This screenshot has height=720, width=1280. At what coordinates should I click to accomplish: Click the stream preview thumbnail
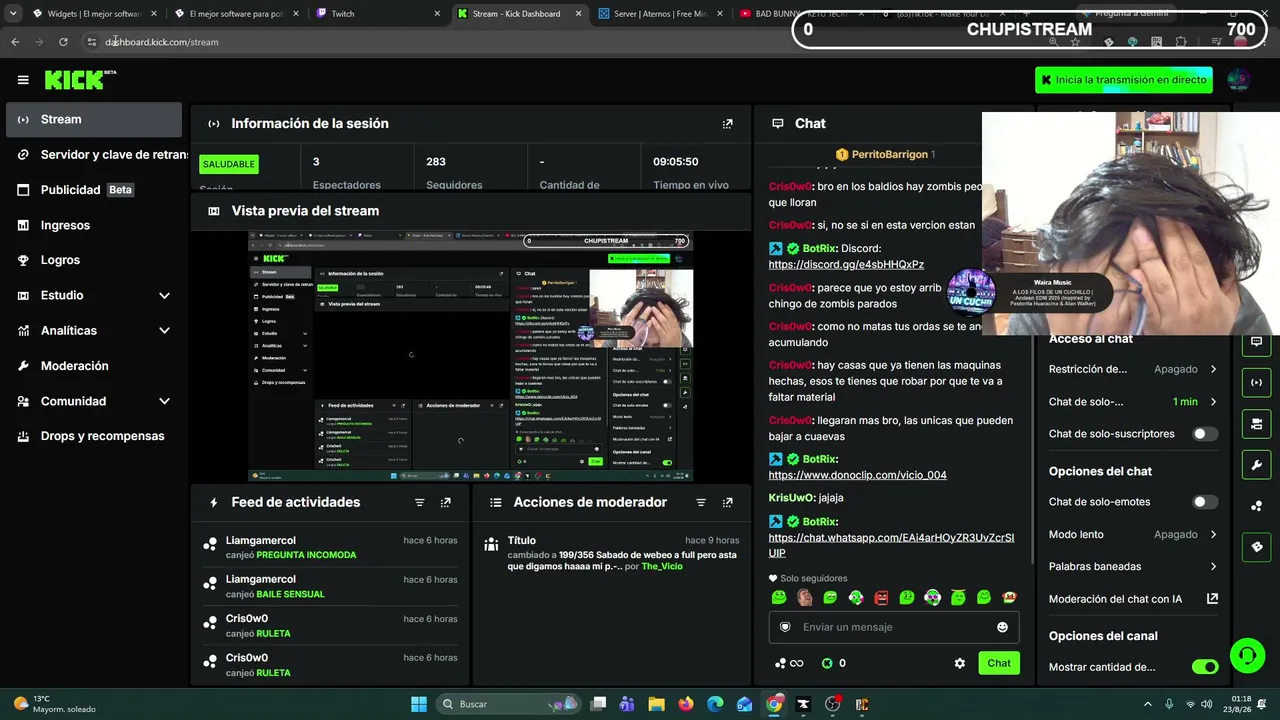click(470, 356)
